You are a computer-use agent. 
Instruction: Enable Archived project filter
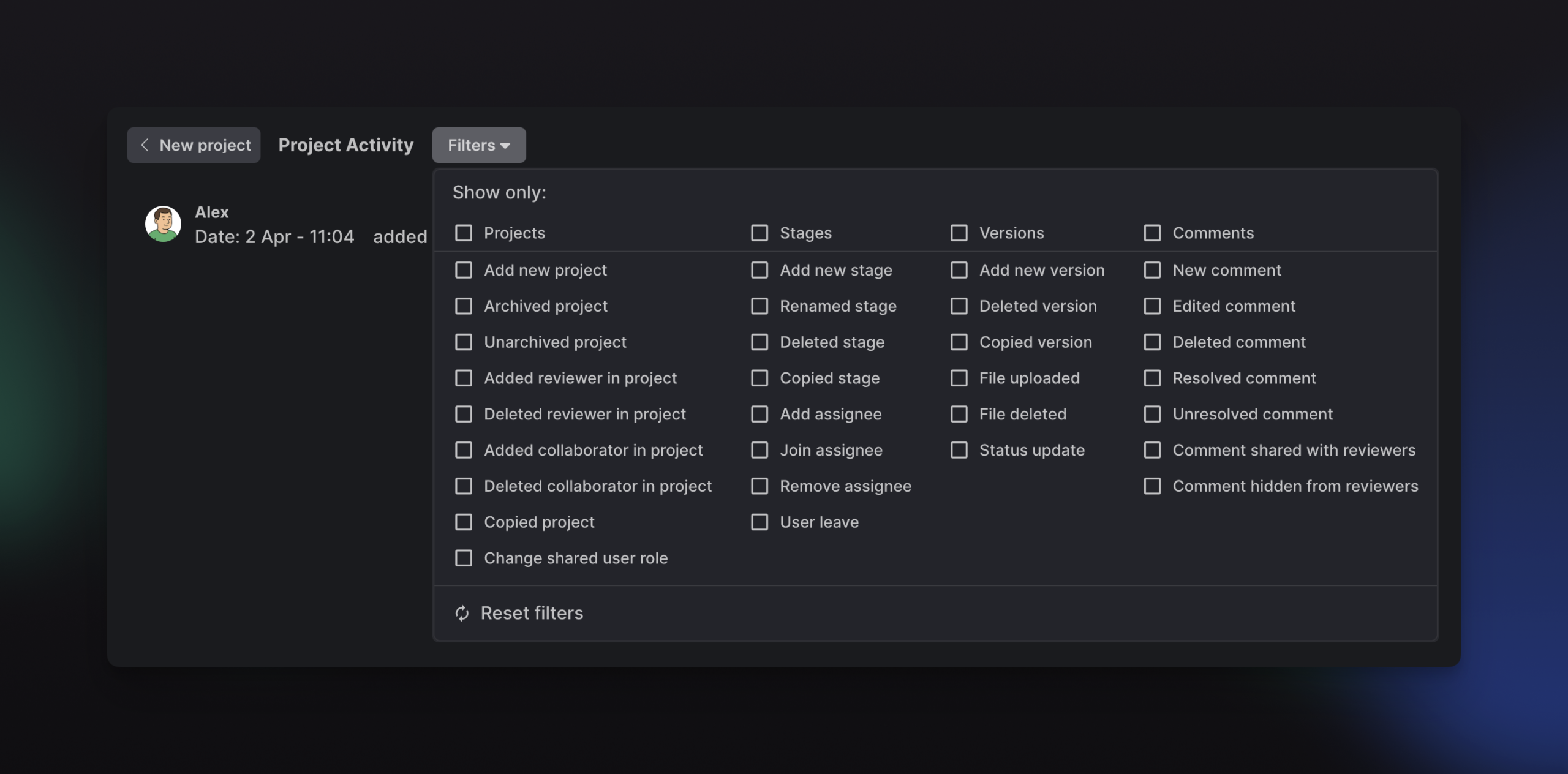464,306
